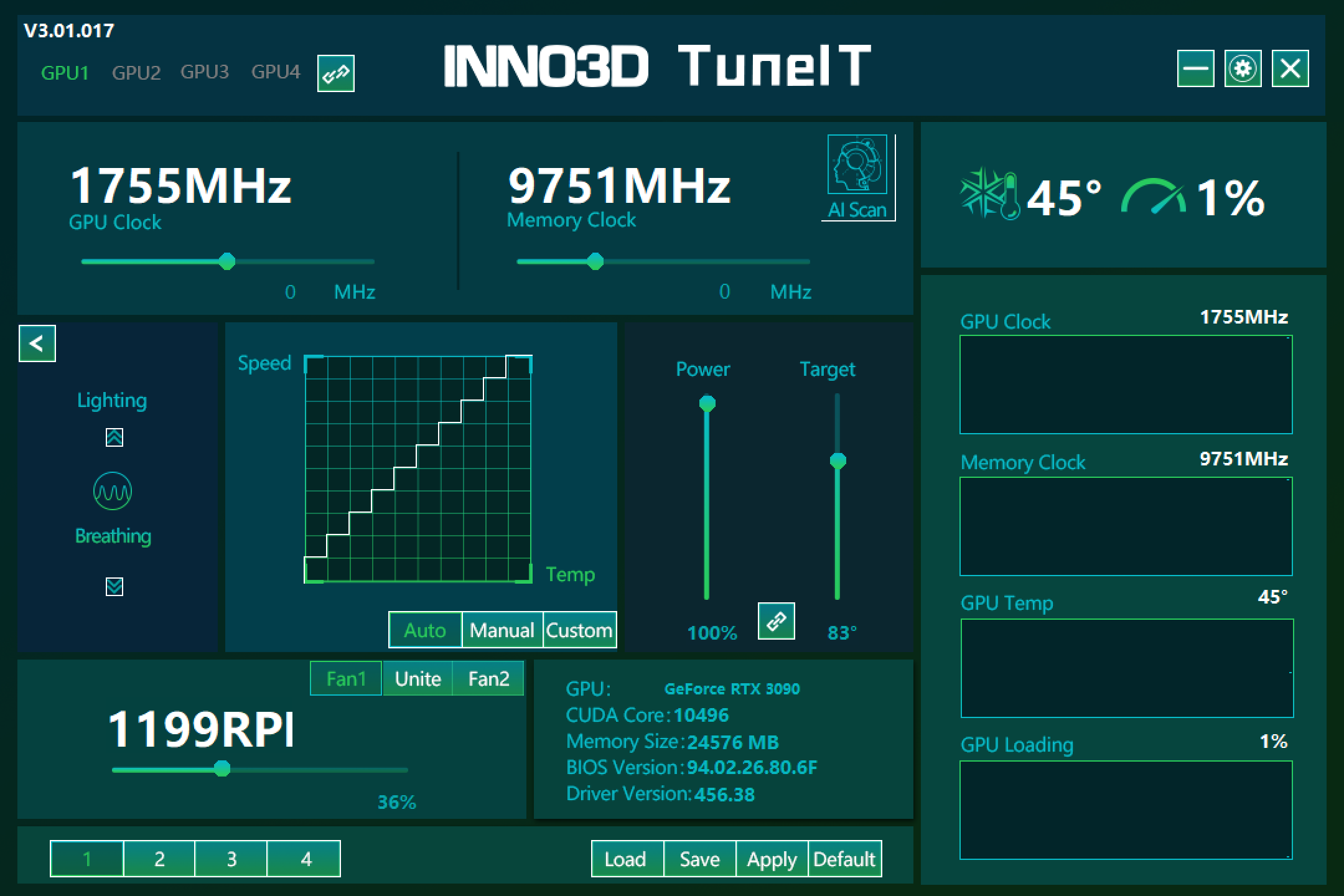Switch to the next lighting mode with the down arrows
This screenshot has width=1344, height=896.
tap(114, 587)
